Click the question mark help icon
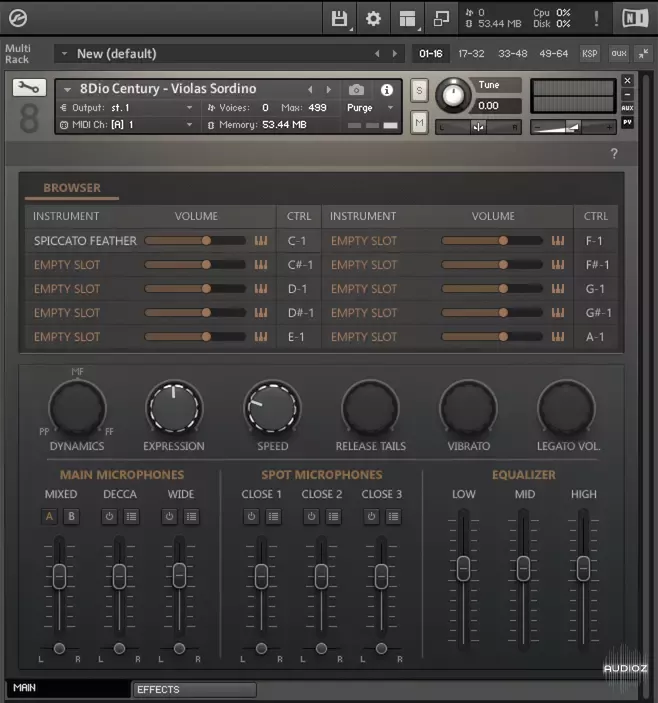The width and height of the screenshot is (658, 703). [614, 154]
